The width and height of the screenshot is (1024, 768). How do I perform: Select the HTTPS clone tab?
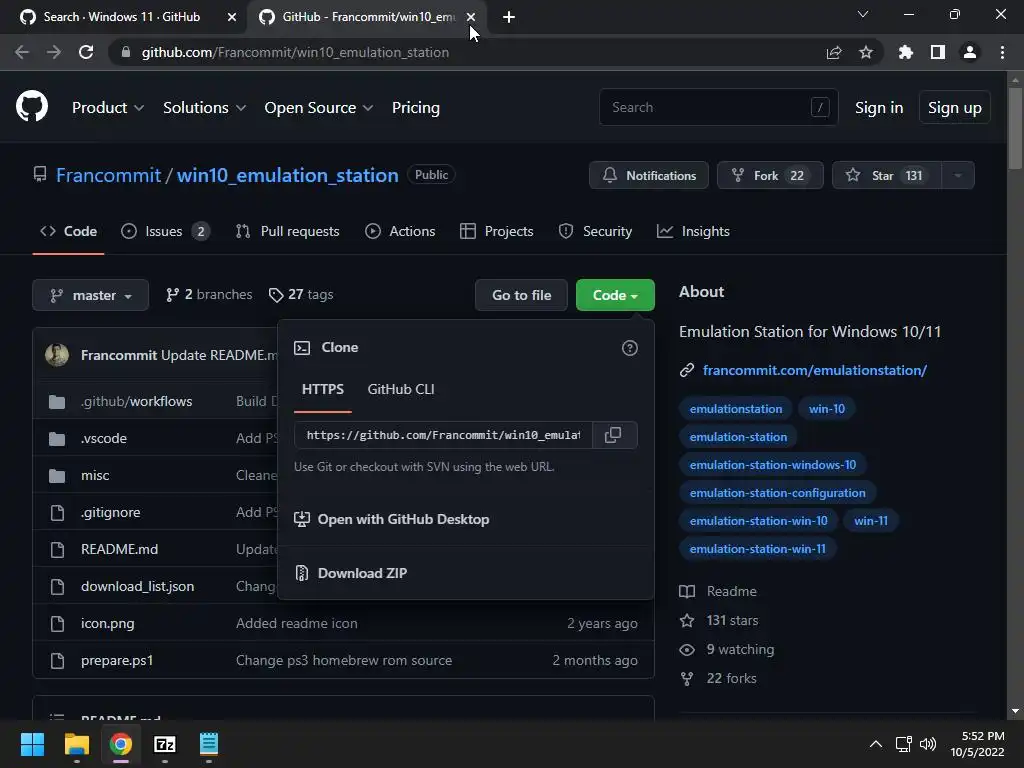[x=323, y=389]
